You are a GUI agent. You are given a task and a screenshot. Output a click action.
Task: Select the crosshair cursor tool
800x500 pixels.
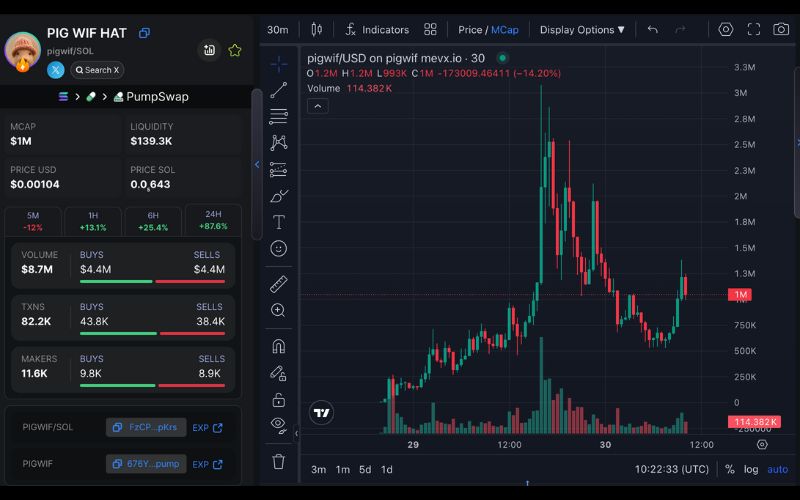coord(279,64)
